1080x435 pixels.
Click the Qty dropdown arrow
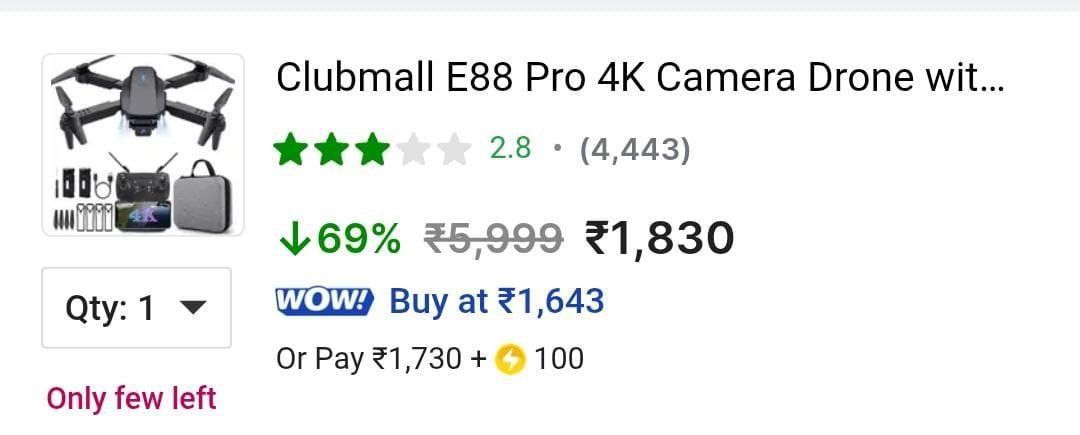(193, 308)
